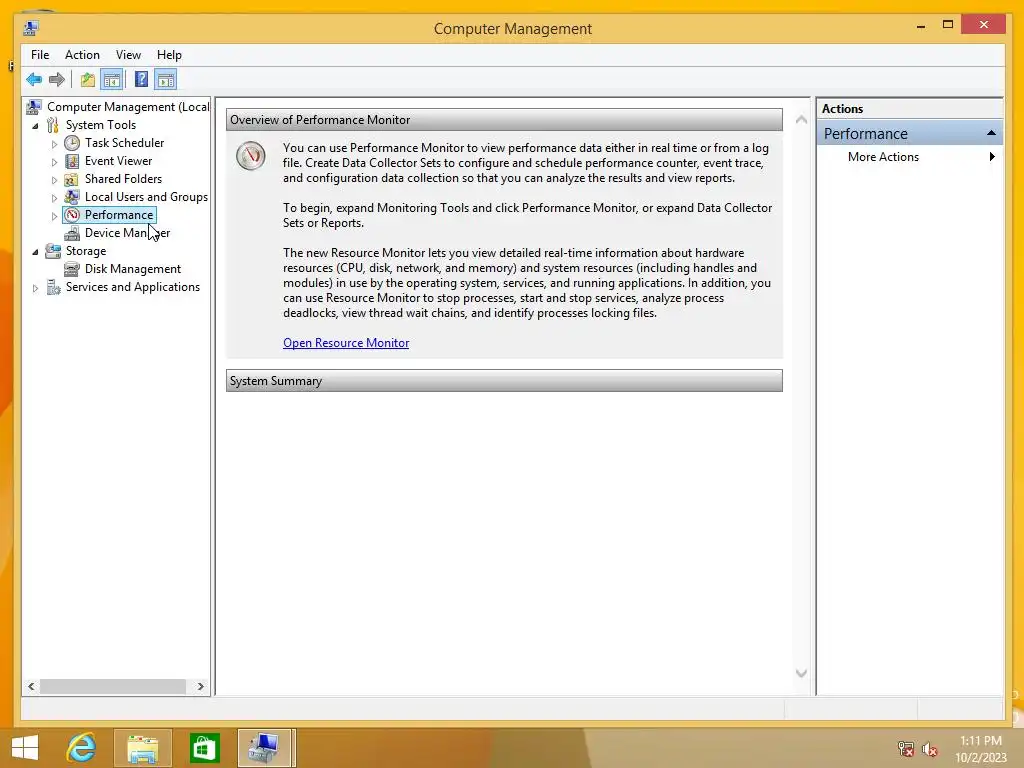This screenshot has height=768, width=1024.
Task: Open the View menu
Action: [128, 55]
